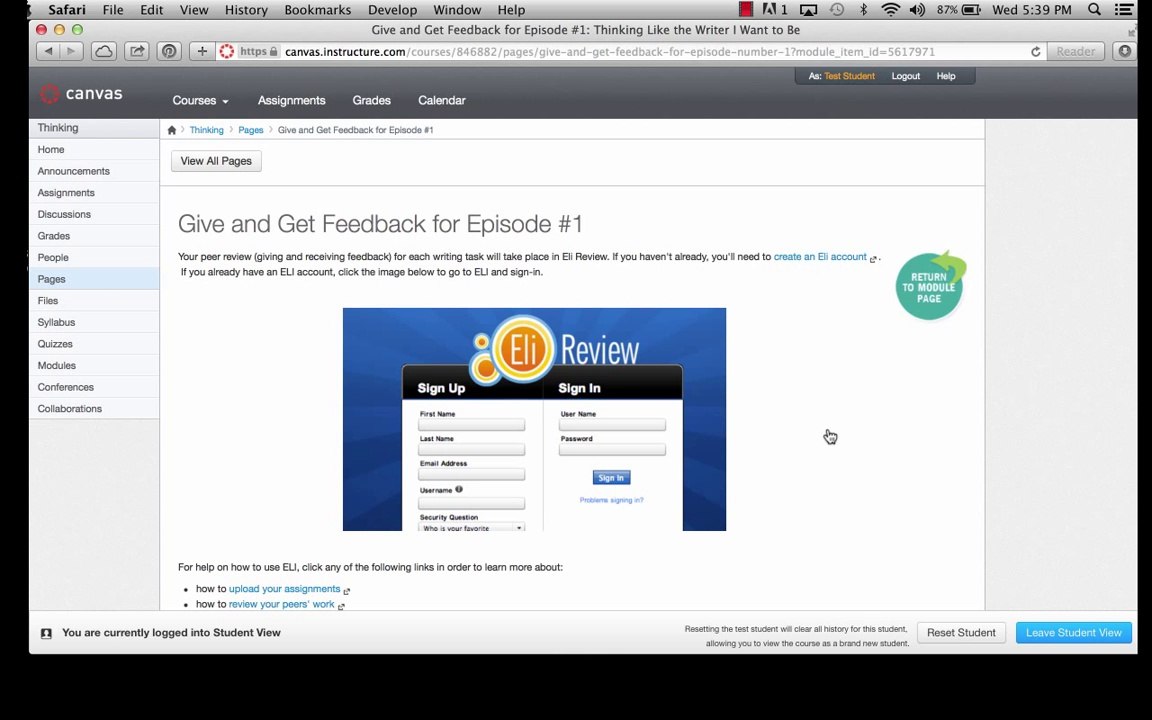Click the Safari address bar URL field

coord(632,51)
